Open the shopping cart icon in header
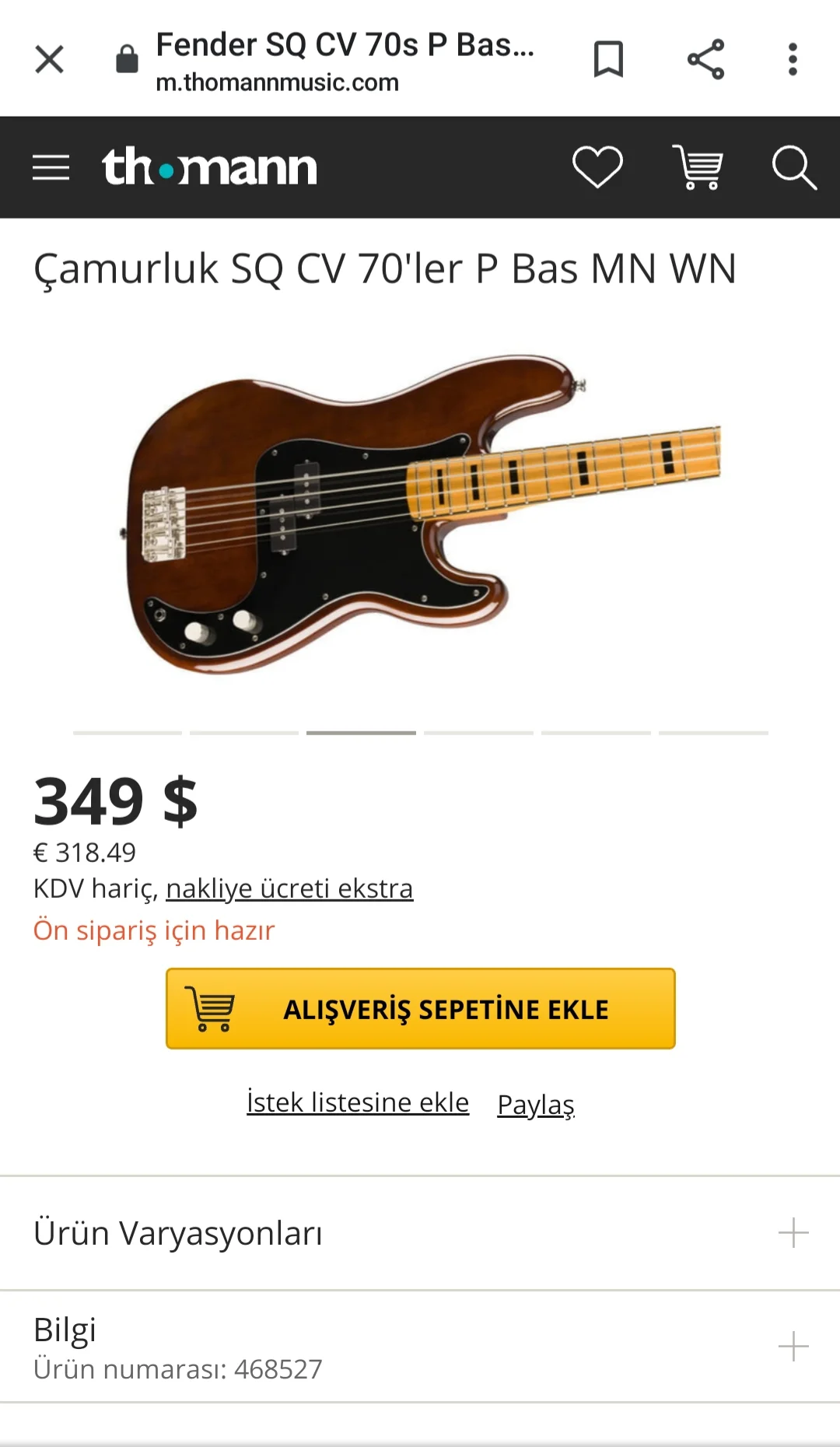This screenshot has width=840, height=1447. tap(698, 167)
